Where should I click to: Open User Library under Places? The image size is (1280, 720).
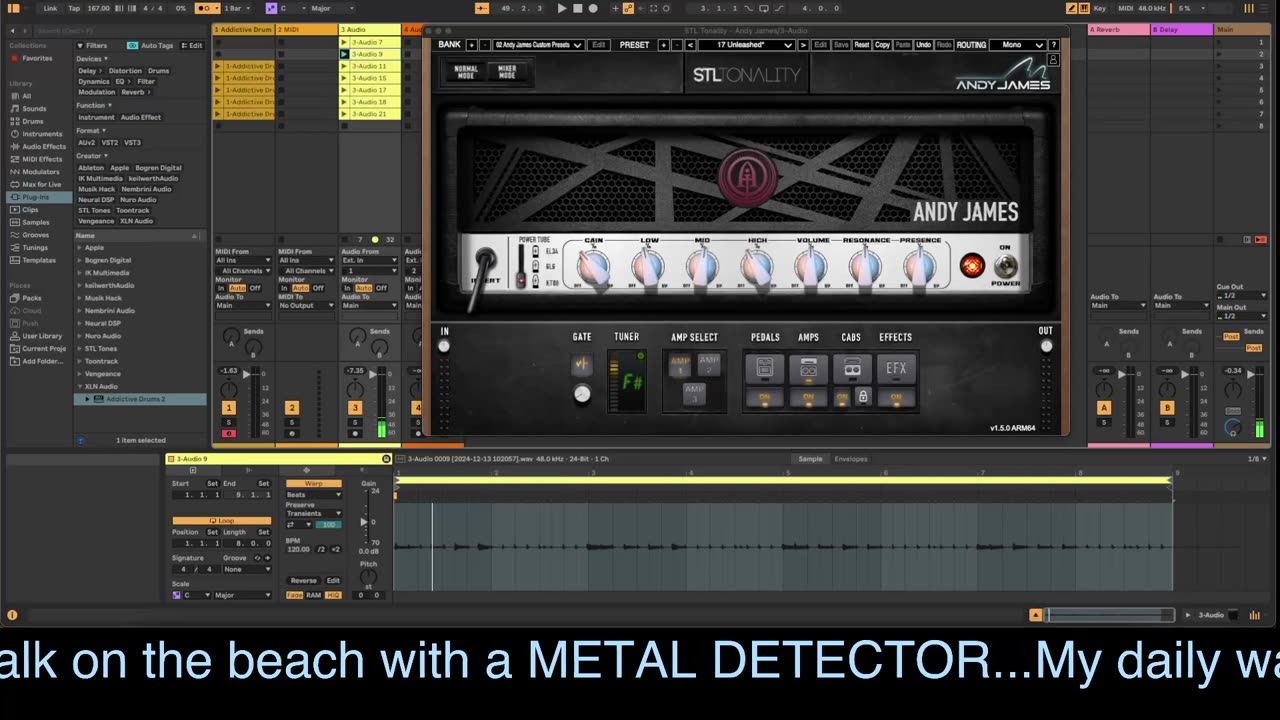point(42,336)
